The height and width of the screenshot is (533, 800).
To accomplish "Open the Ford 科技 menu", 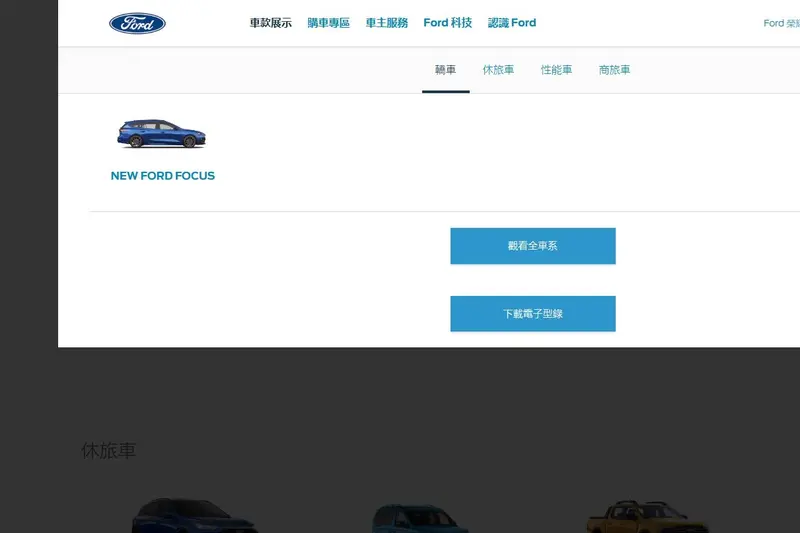I will (x=447, y=23).
